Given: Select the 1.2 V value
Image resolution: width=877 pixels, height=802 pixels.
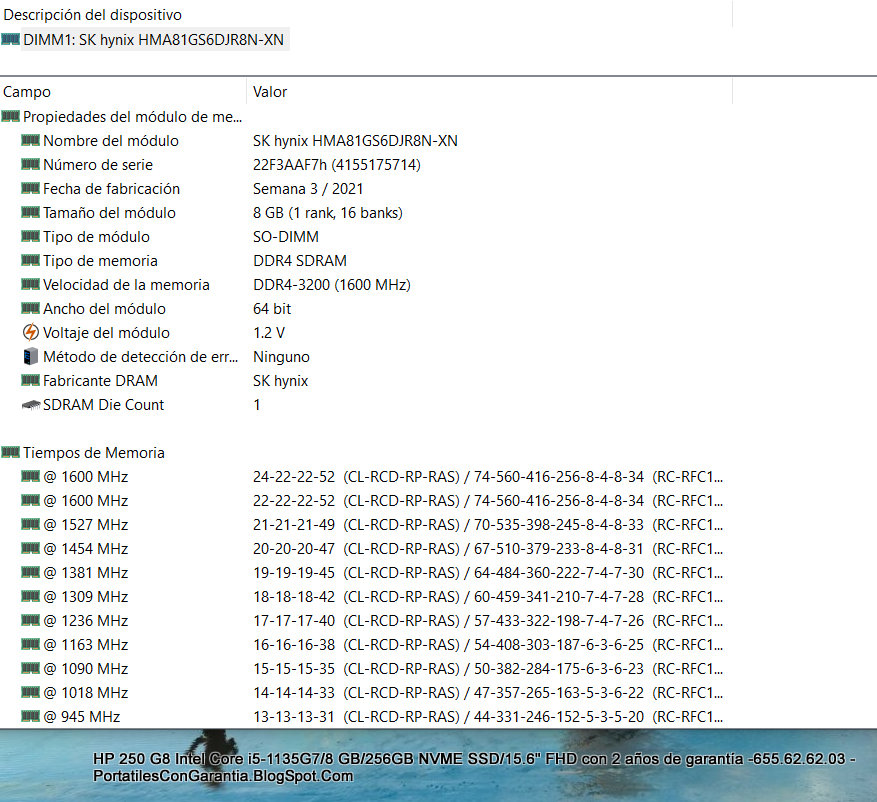Looking at the screenshot, I should [269, 333].
